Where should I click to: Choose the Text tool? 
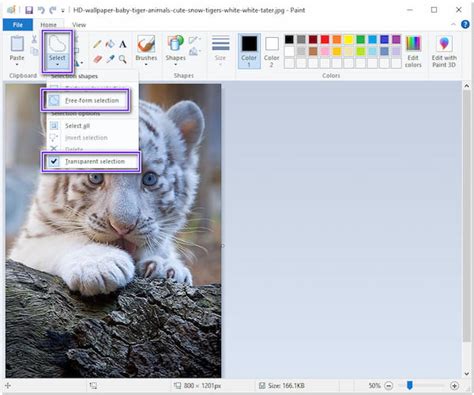[123, 44]
